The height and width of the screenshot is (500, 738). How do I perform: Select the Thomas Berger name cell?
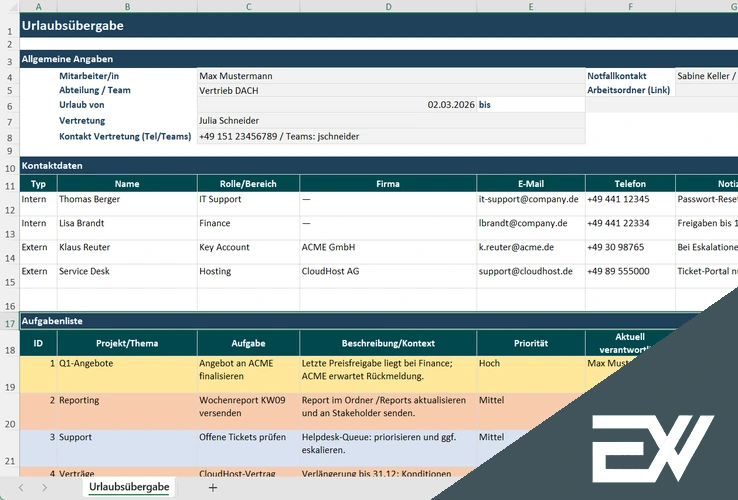(127, 204)
